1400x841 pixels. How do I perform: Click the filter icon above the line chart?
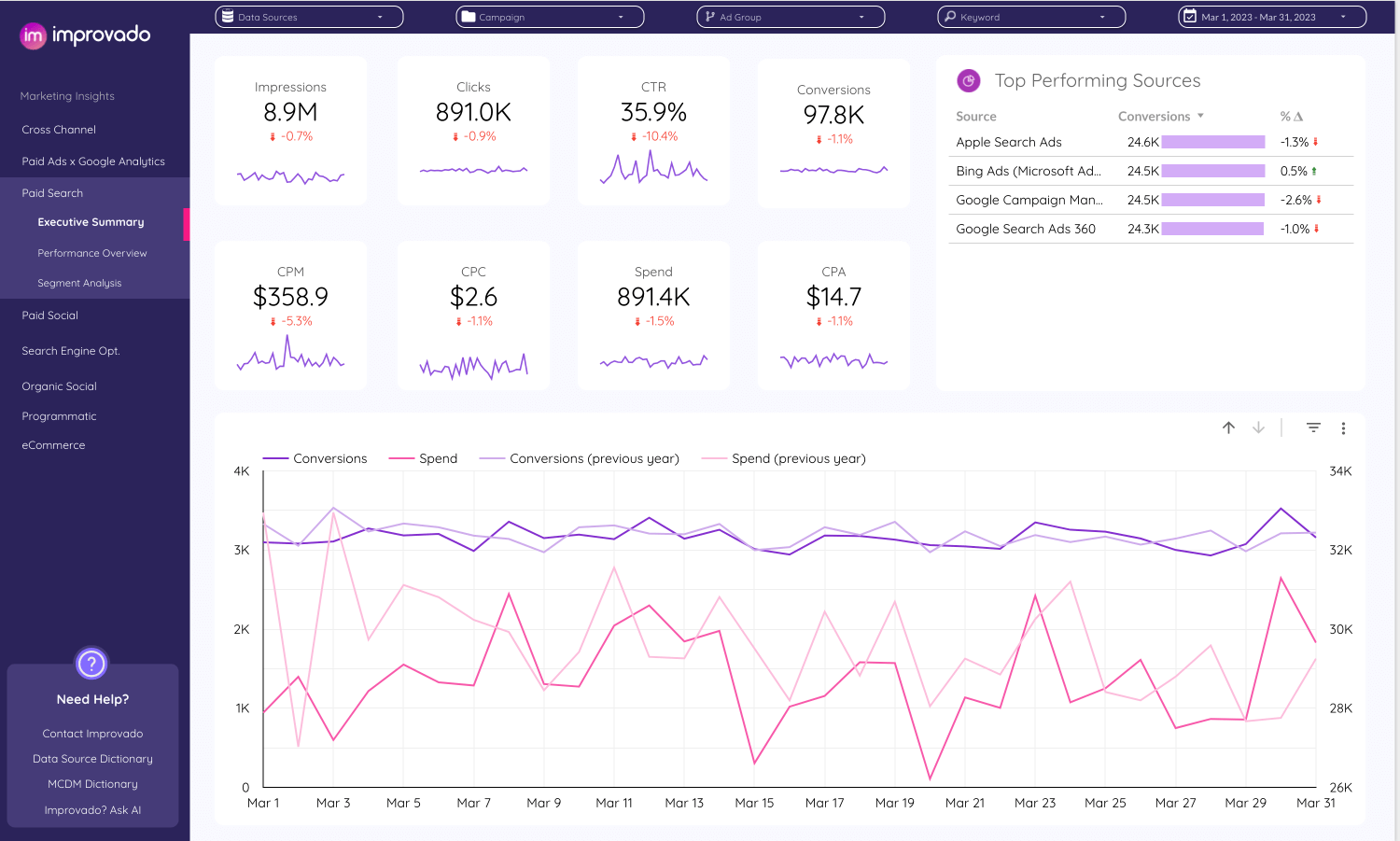[x=1313, y=427]
